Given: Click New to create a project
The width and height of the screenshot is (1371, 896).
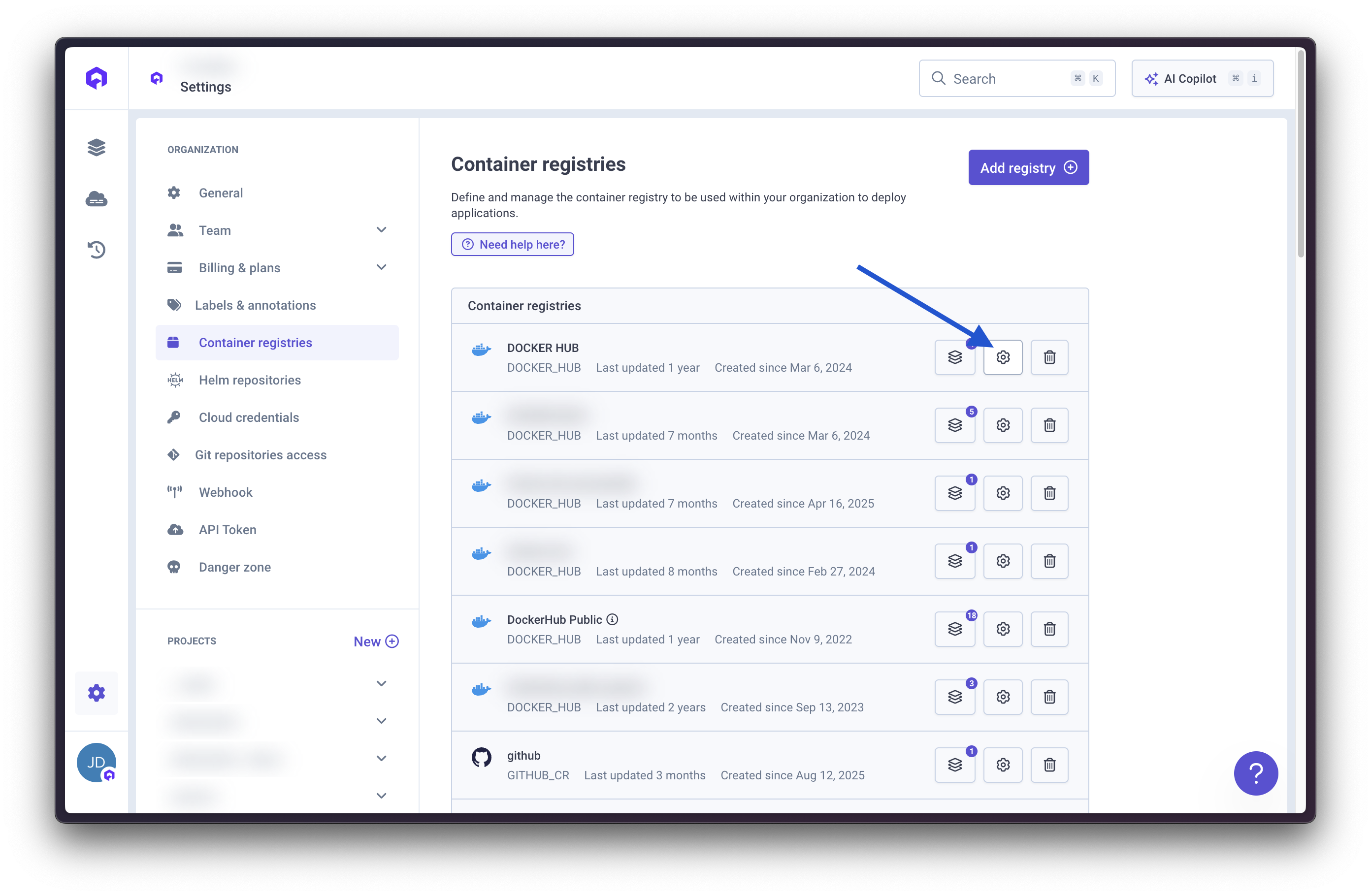Looking at the screenshot, I should (376, 641).
